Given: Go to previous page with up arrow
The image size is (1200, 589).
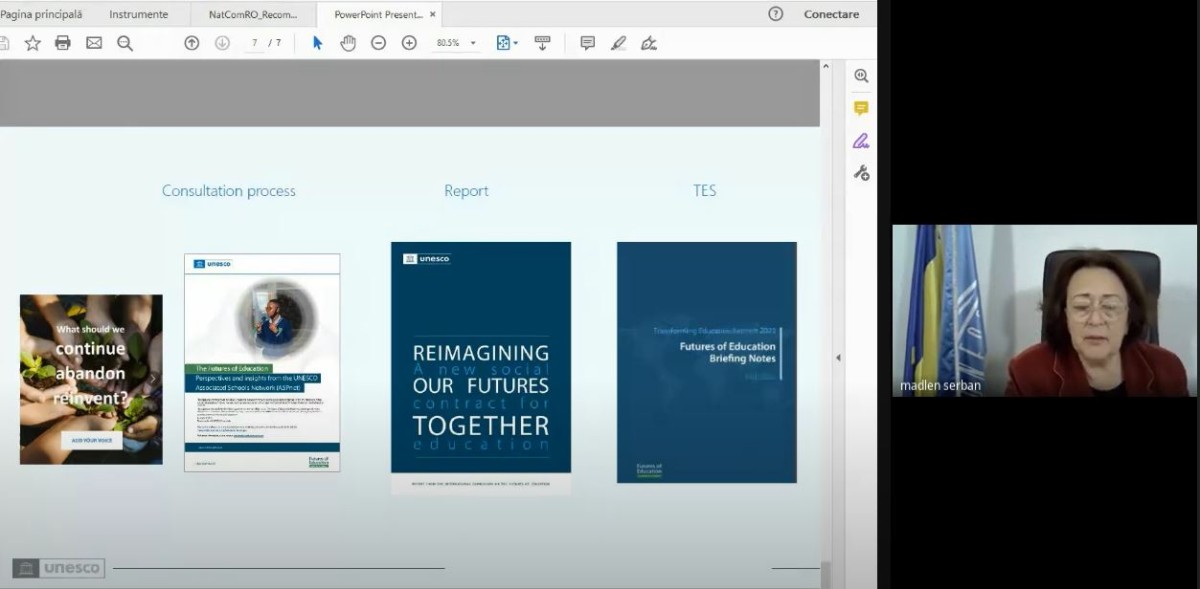Looking at the screenshot, I should [x=192, y=43].
